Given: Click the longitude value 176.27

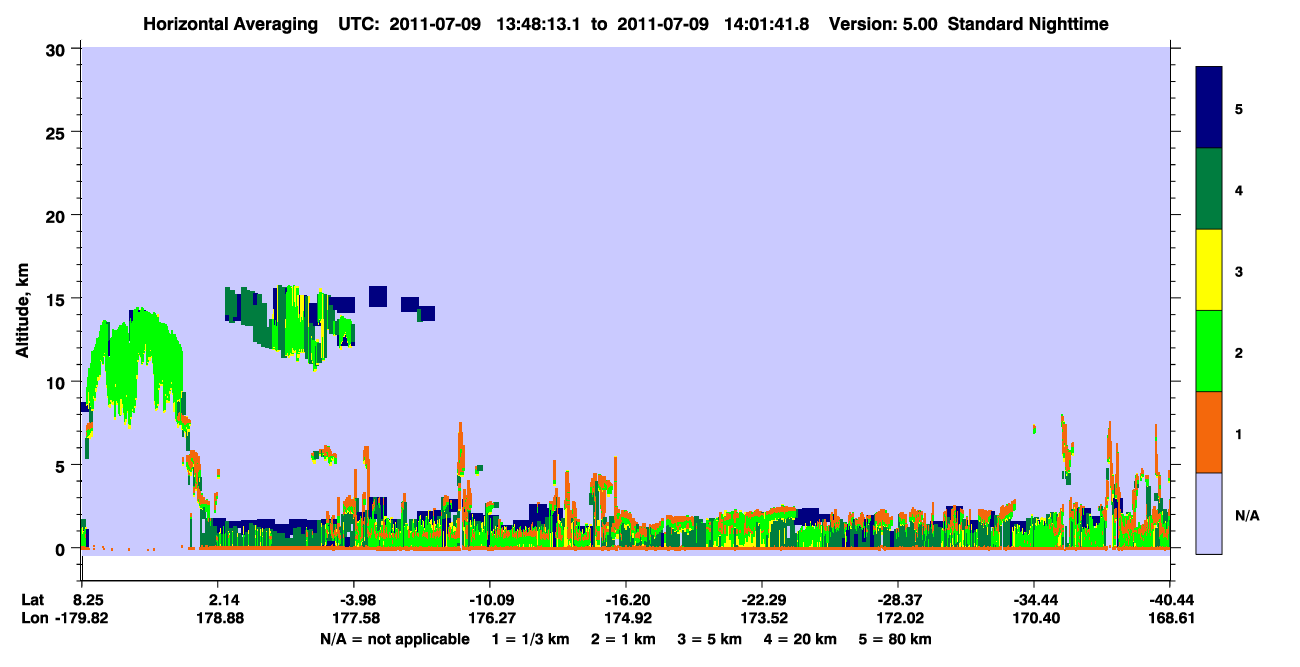Looking at the screenshot, I should [489, 619].
